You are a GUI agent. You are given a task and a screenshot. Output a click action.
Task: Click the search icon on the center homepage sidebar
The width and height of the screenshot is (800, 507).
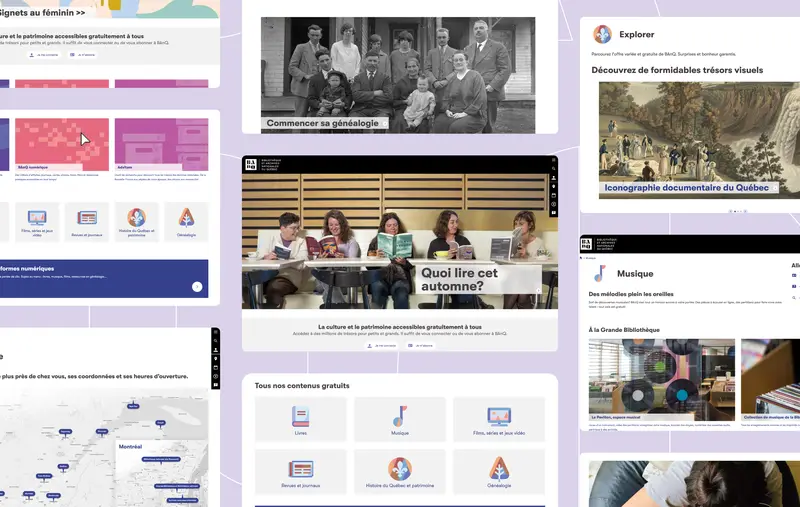pos(554,169)
